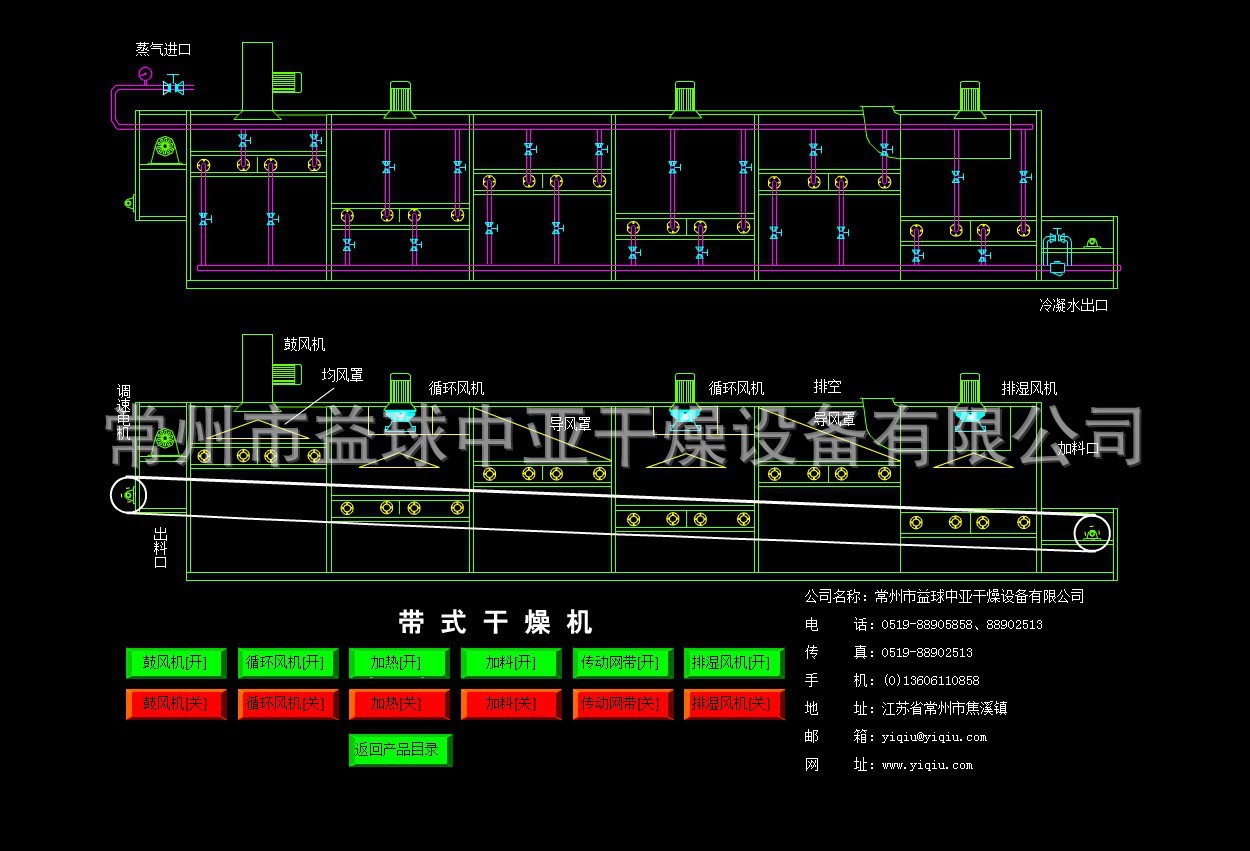Return to catalog via 返回产品目录
The image size is (1250, 851).
click(x=400, y=750)
